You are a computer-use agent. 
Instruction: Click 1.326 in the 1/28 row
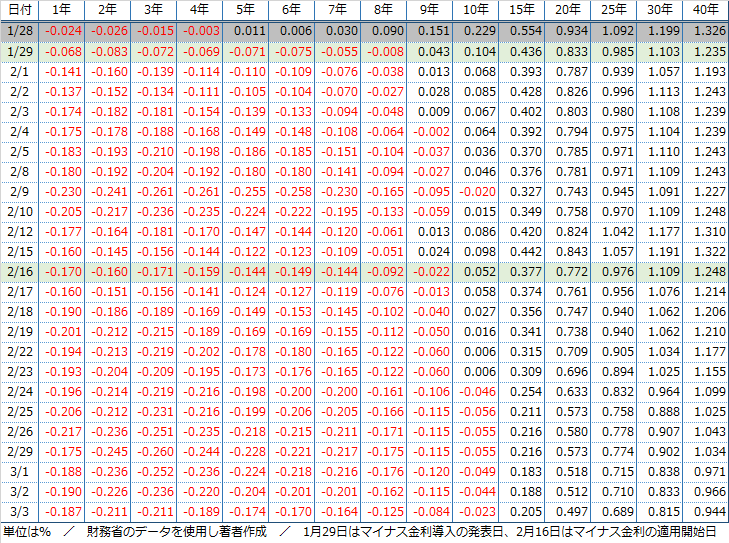pyautogui.click(x=704, y=31)
